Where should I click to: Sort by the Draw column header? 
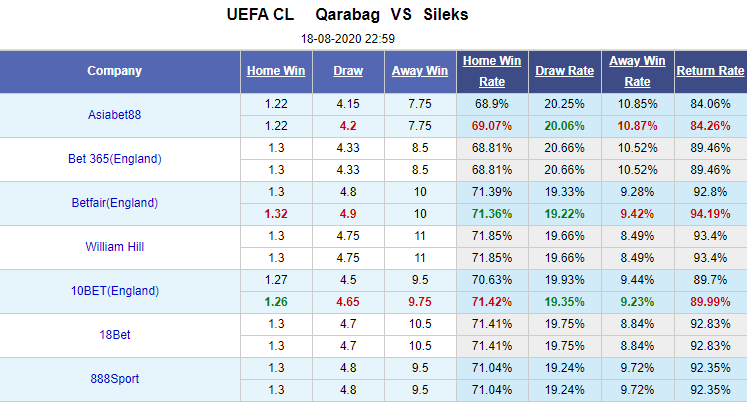[x=348, y=71]
